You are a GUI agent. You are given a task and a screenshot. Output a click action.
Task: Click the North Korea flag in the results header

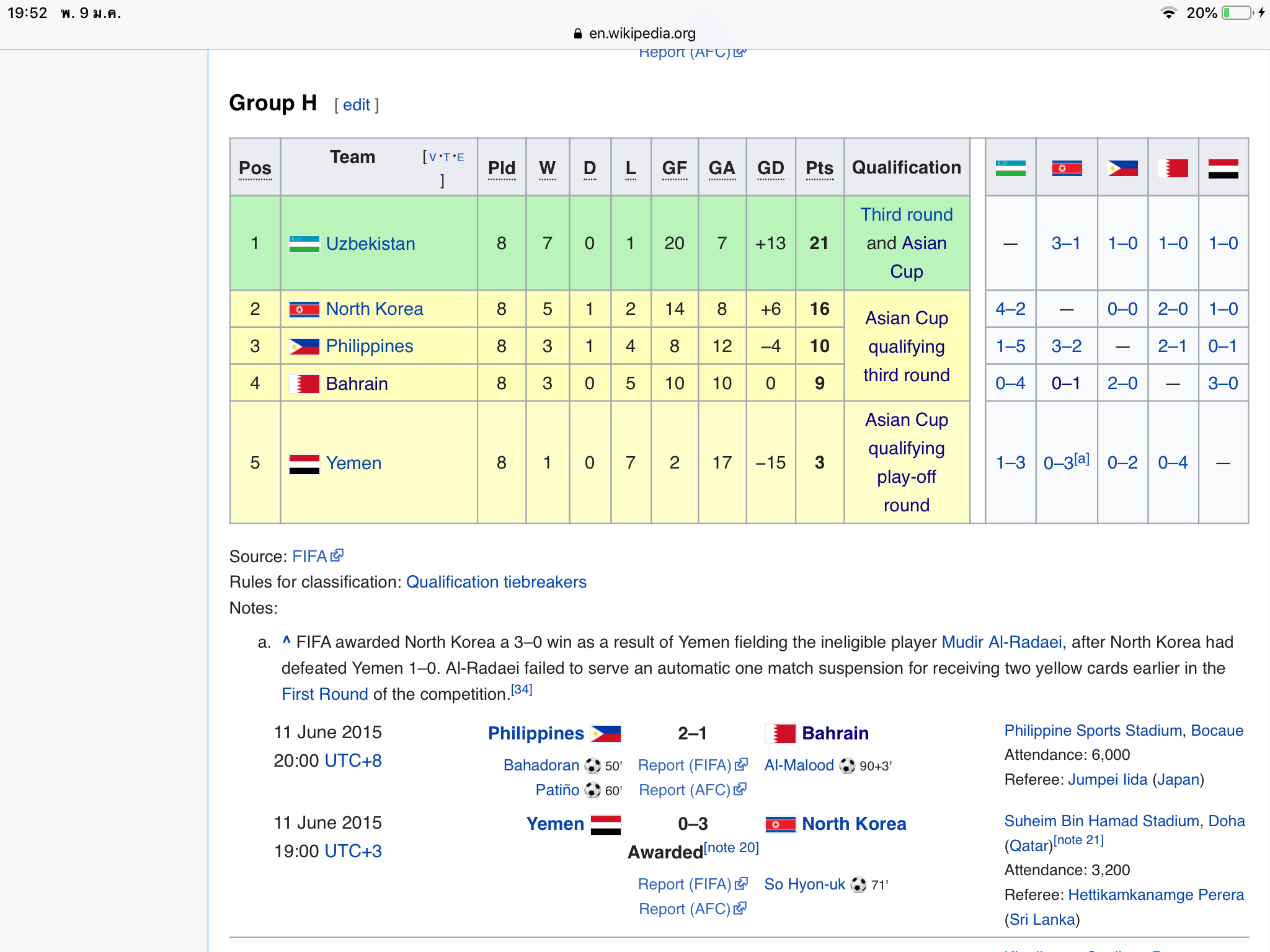[1067, 168]
